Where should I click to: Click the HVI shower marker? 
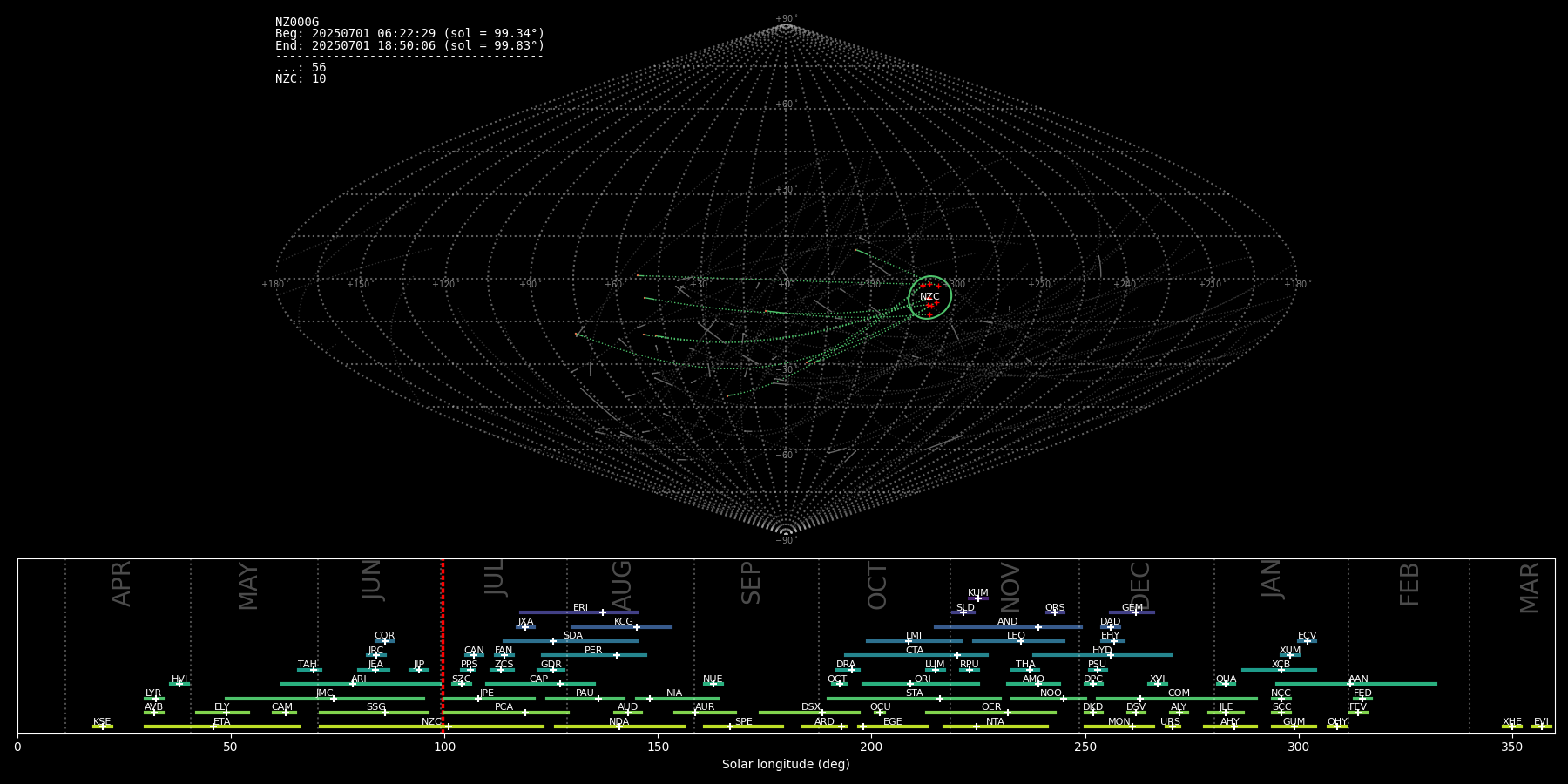coord(179,684)
